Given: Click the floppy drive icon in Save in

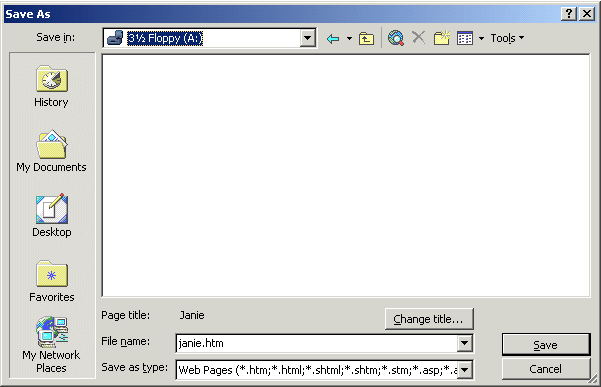Looking at the screenshot, I should [x=115, y=38].
